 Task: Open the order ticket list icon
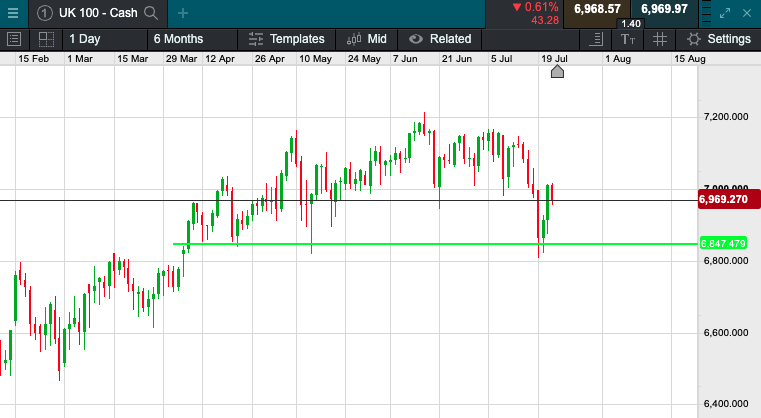pyautogui.click(x=14, y=39)
